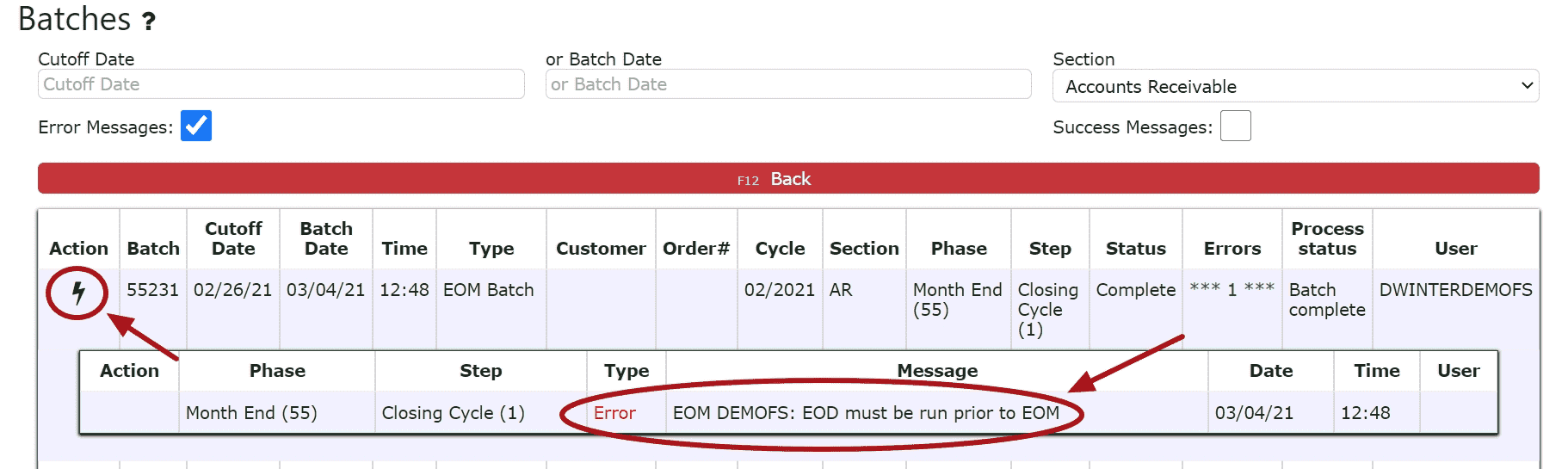The image size is (1568, 469).
Task: Click the Message header in the detail table
Action: click(937, 371)
